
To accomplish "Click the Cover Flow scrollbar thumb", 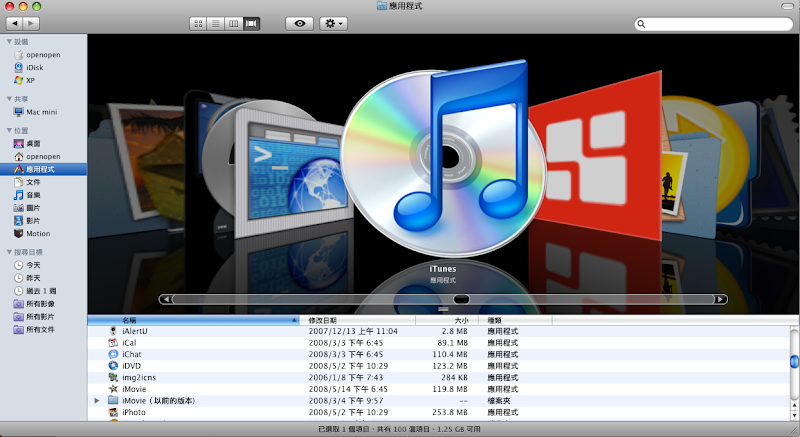I will [x=461, y=299].
